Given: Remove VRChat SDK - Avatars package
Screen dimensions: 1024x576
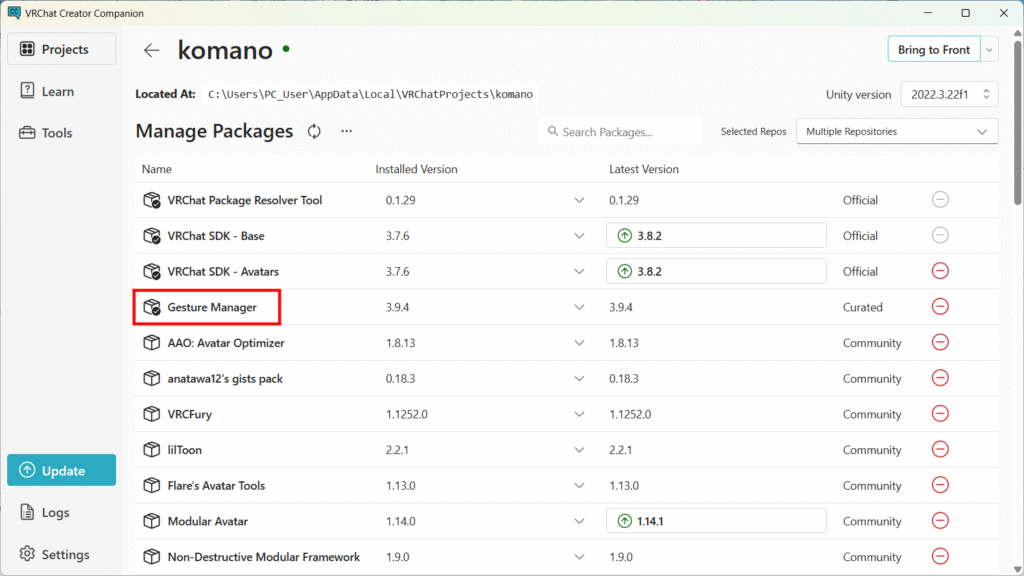Looking at the screenshot, I should click(939, 271).
